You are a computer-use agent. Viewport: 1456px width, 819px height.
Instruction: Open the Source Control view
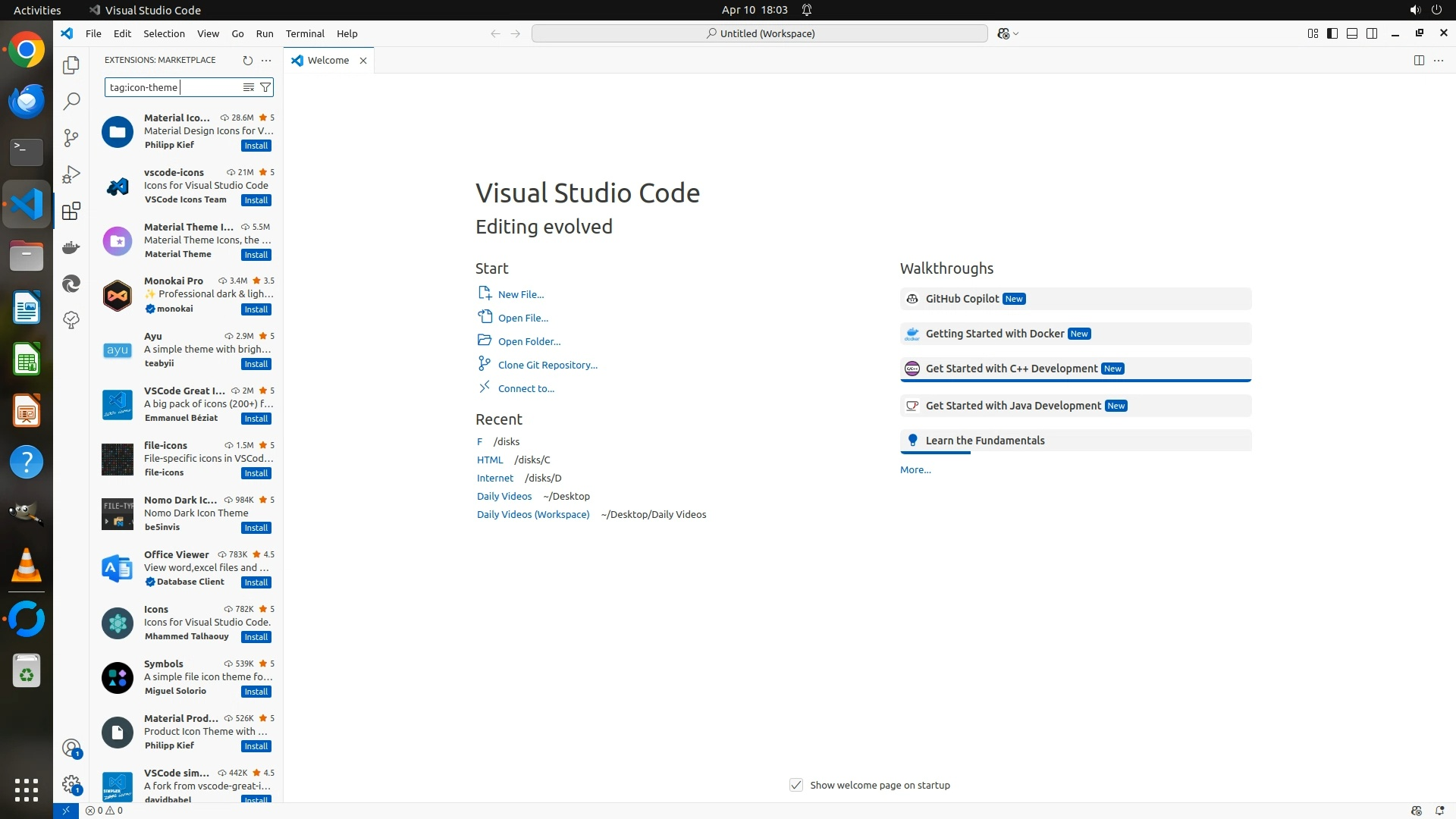71,137
